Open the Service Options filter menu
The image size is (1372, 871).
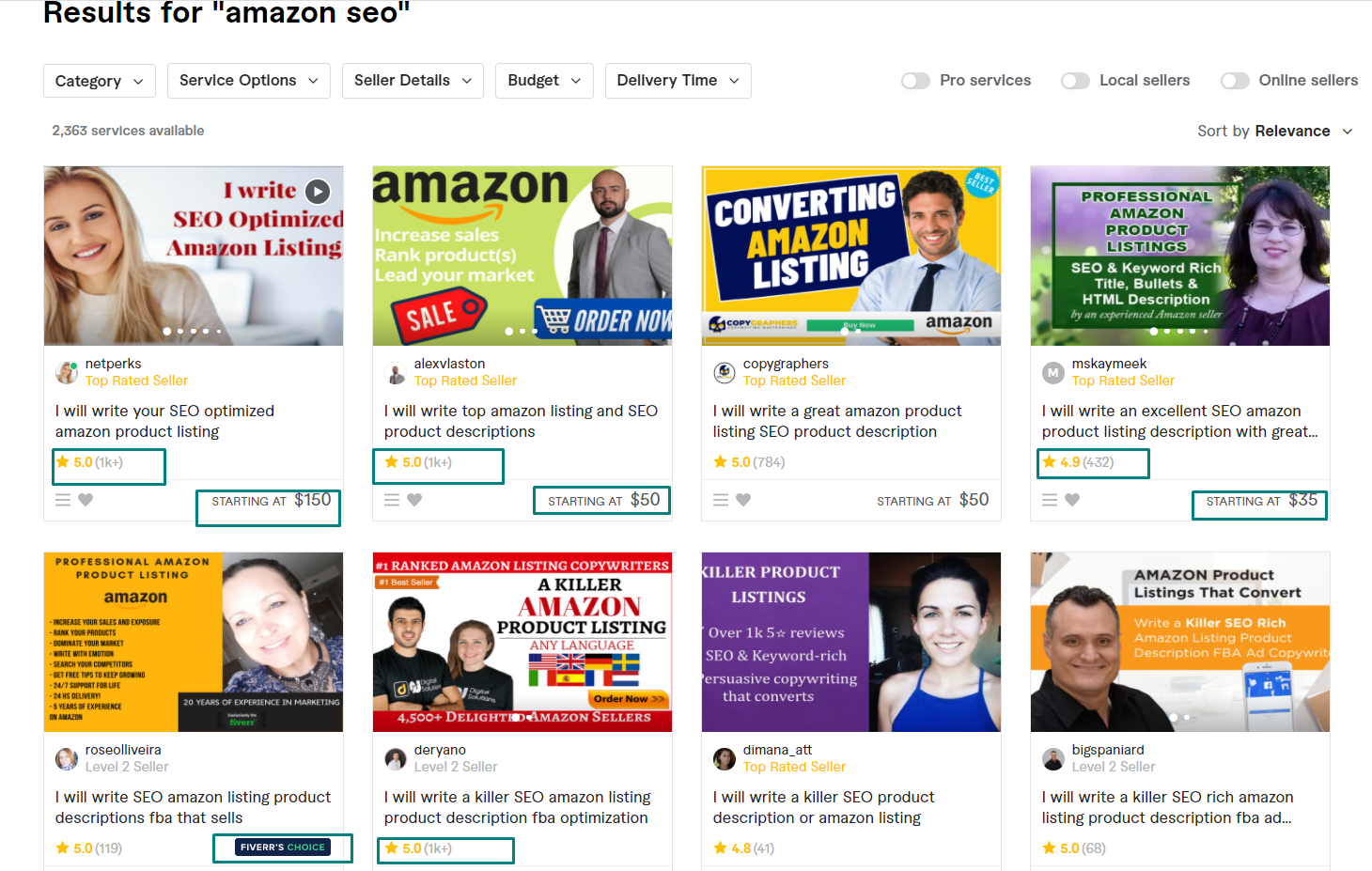coord(249,81)
